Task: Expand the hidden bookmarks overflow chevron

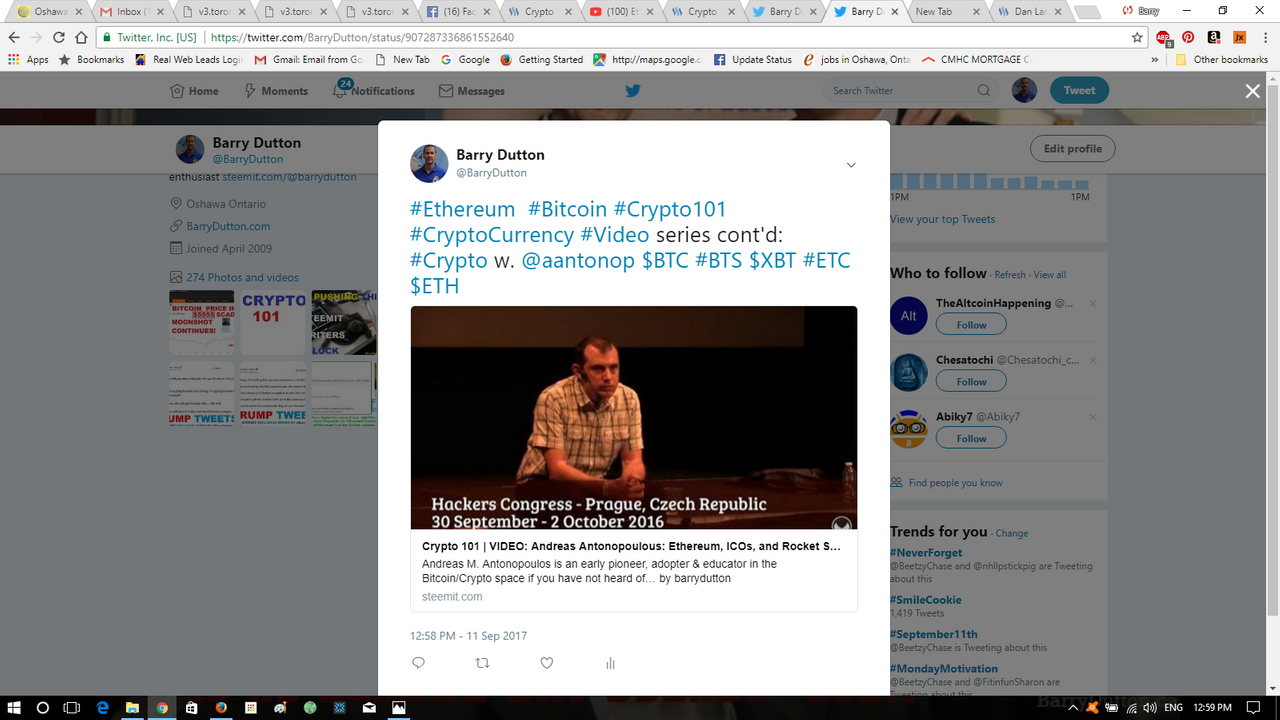Action: point(1156,59)
